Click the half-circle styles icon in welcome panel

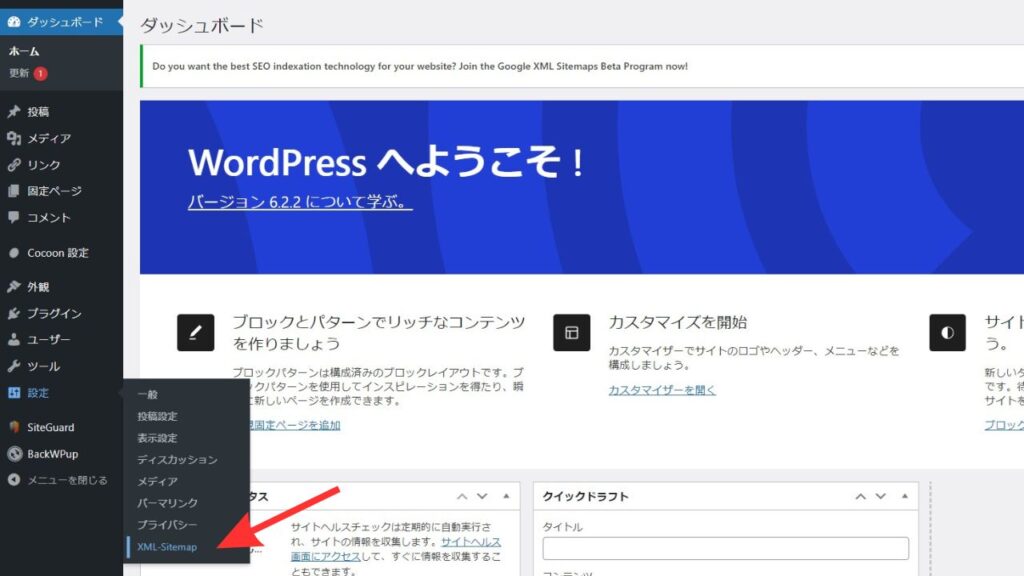[x=948, y=332]
